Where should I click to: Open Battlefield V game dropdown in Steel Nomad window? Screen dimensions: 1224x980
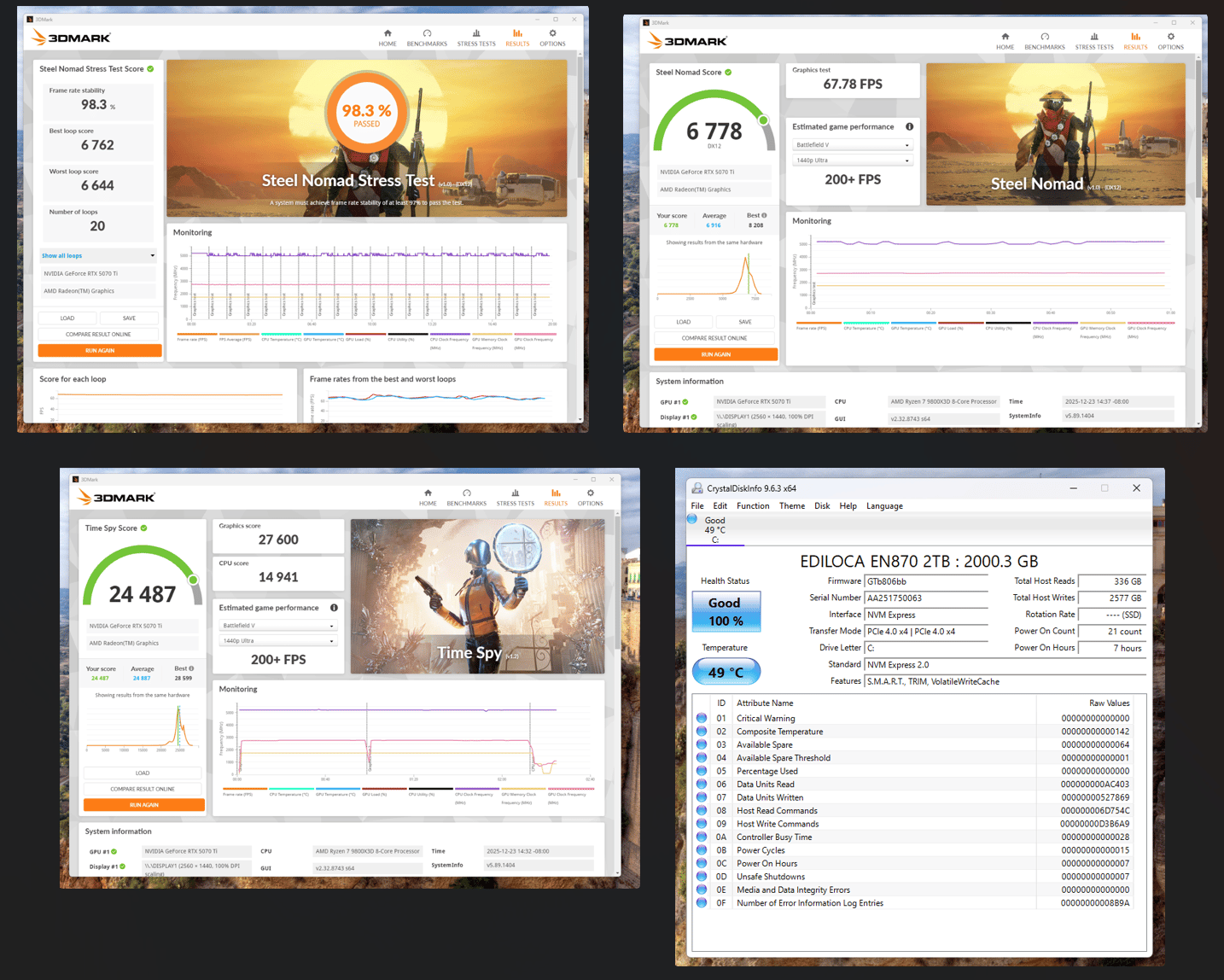[853, 145]
